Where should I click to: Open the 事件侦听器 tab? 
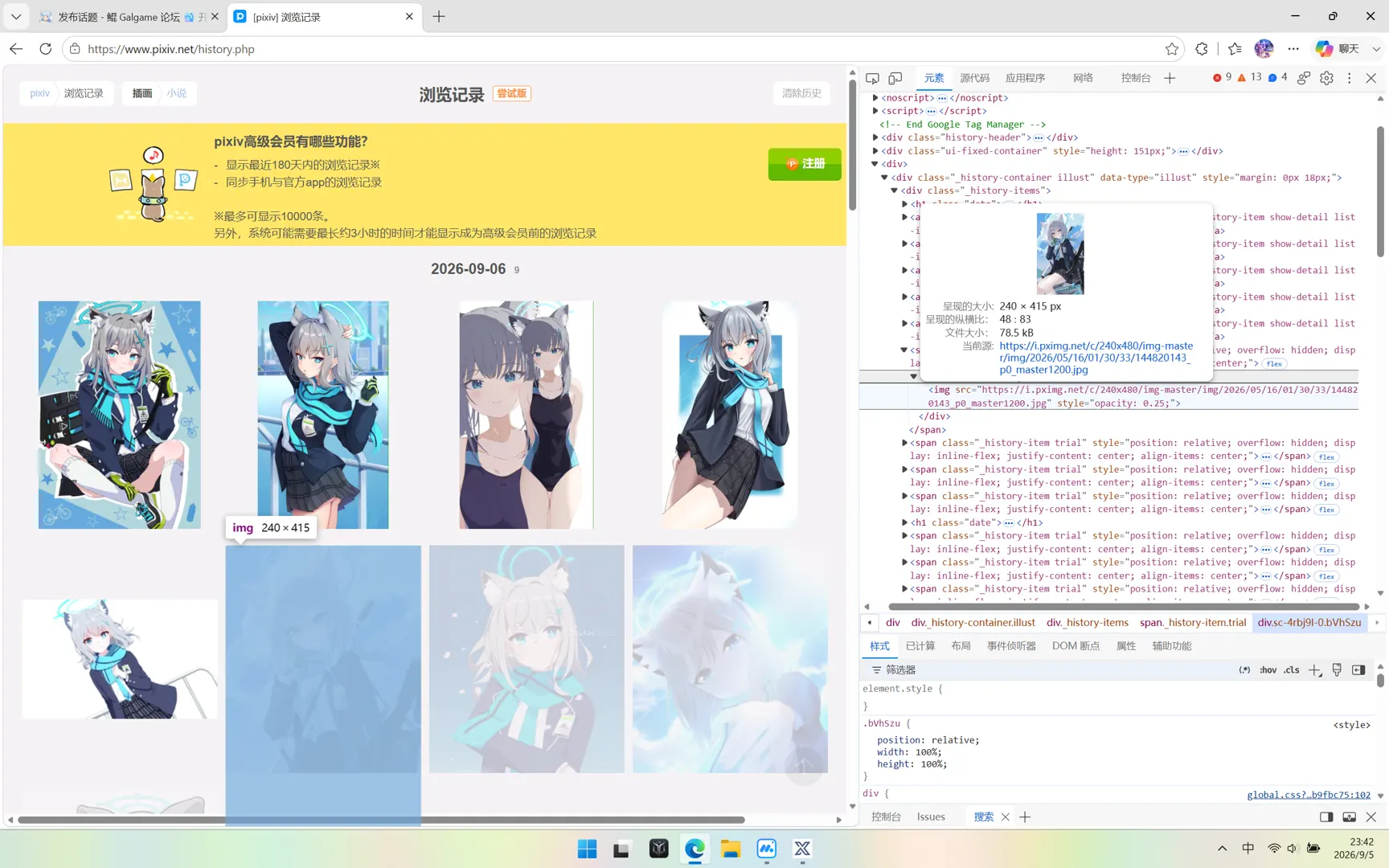[1011, 646]
